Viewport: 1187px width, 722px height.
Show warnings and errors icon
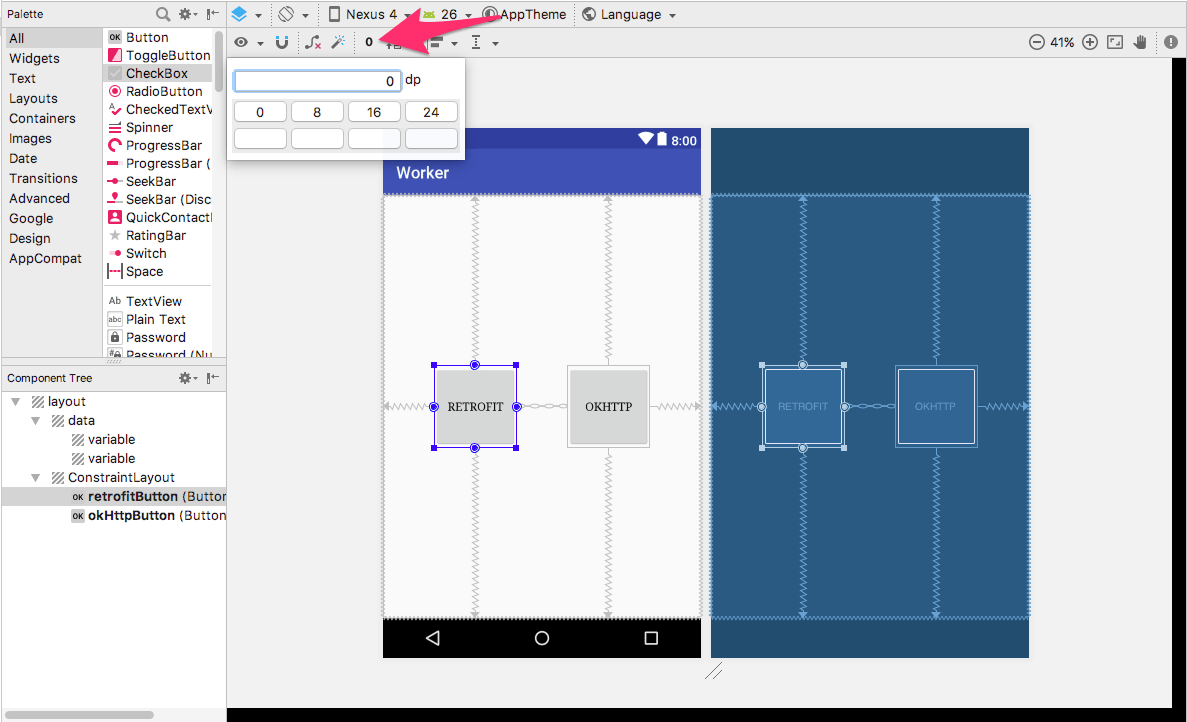(x=1171, y=42)
